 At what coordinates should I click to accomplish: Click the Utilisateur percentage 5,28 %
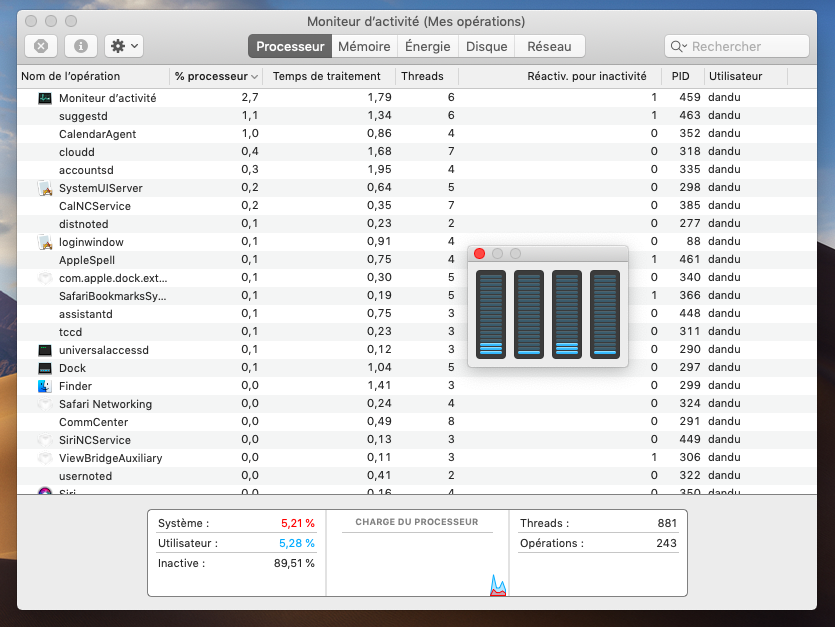297,543
